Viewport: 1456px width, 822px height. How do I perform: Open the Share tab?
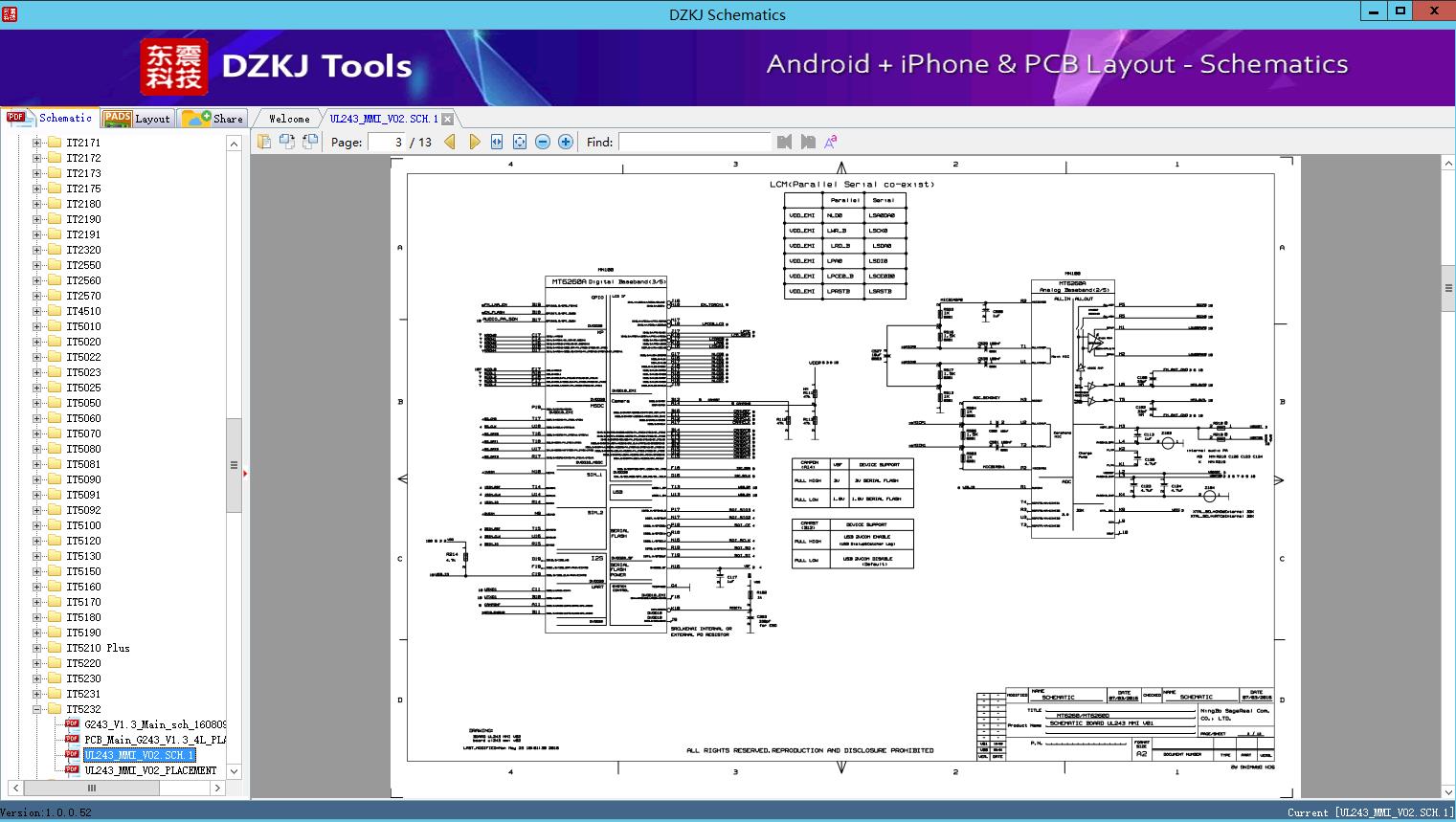point(213,118)
